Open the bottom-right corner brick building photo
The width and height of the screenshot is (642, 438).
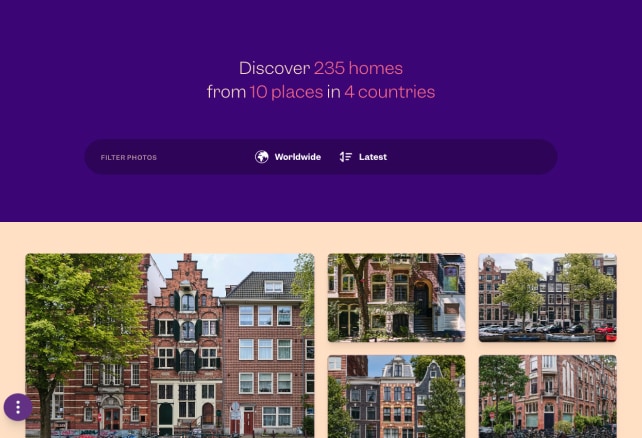(x=547, y=396)
